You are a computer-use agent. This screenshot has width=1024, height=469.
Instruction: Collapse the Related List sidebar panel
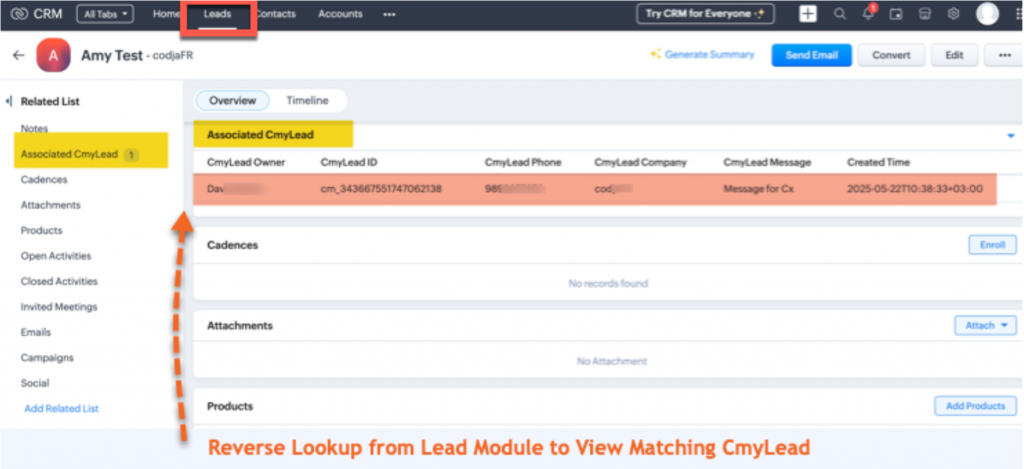tap(10, 101)
